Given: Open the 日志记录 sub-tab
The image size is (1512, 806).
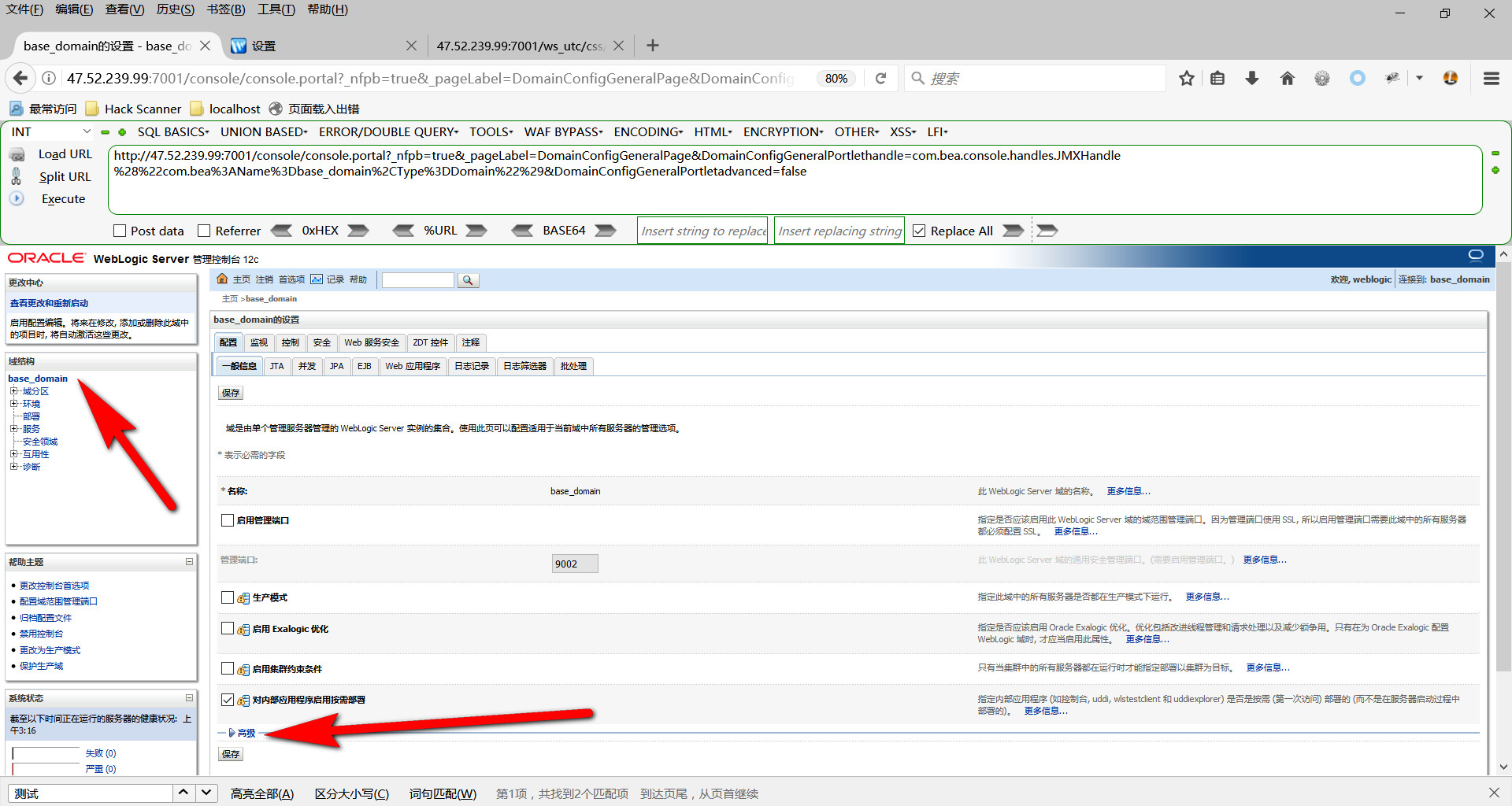Looking at the screenshot, I should [x=472, y=366].
